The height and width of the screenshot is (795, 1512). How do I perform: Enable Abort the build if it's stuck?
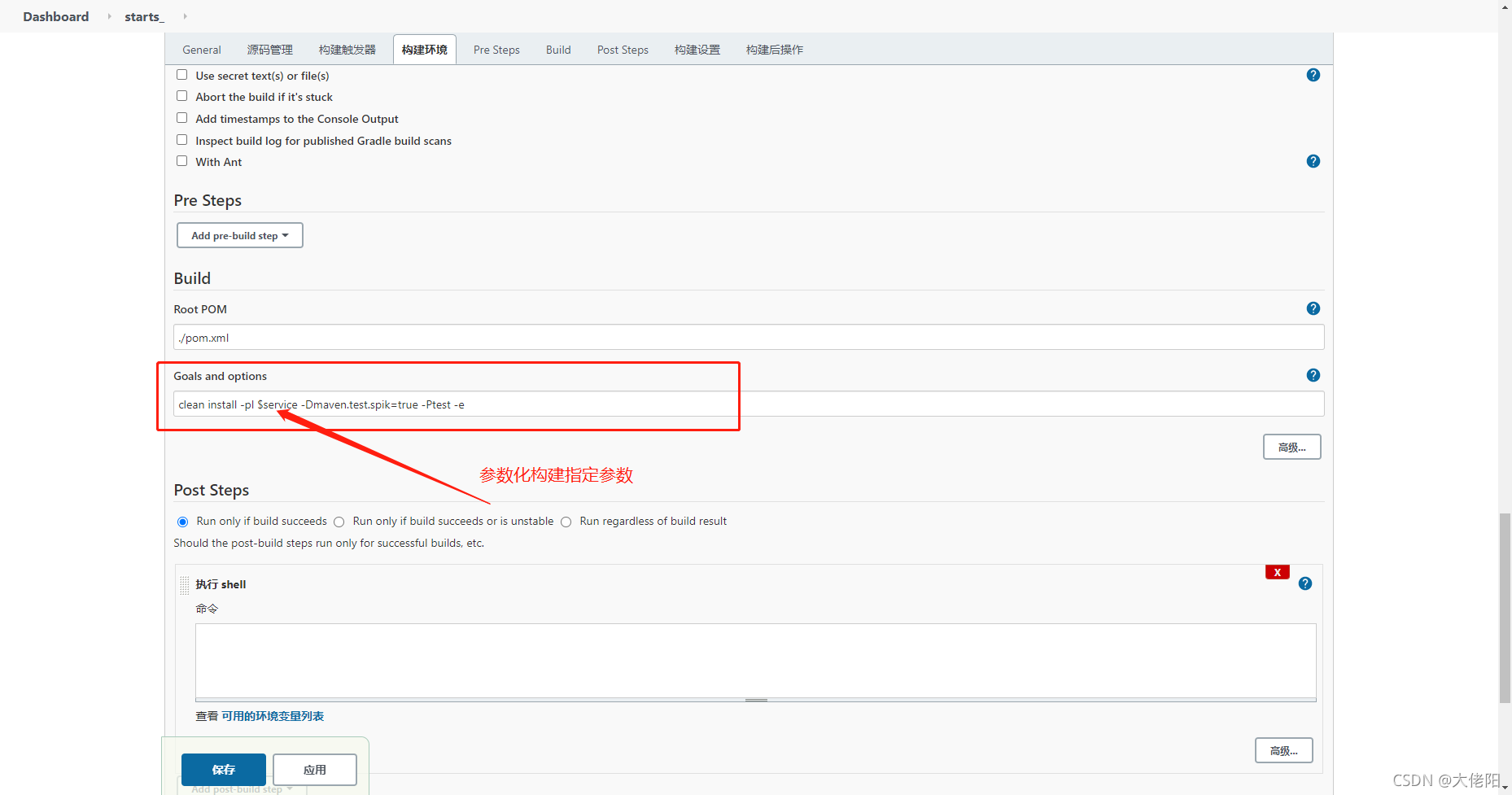[x=182, y=96]
